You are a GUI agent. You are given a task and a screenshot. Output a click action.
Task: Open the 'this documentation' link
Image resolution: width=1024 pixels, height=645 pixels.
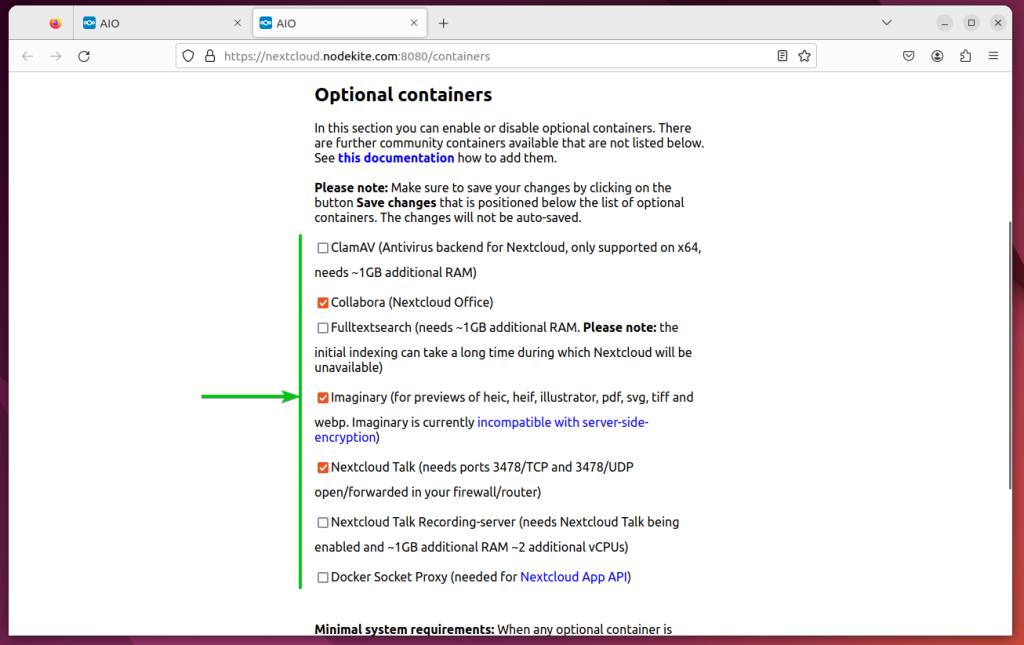pos(395,157)
